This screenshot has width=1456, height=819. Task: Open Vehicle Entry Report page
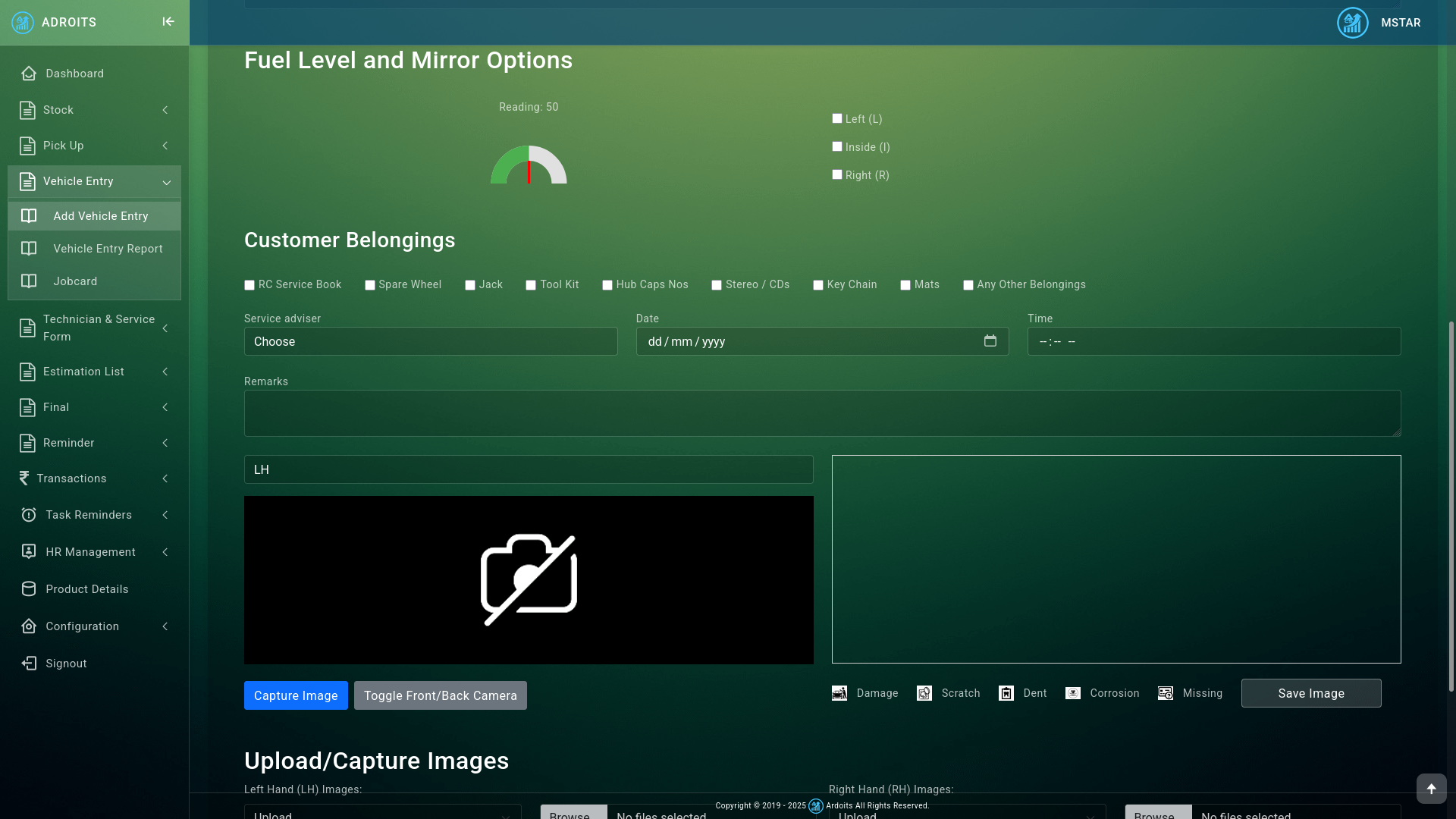coord(108,249)
